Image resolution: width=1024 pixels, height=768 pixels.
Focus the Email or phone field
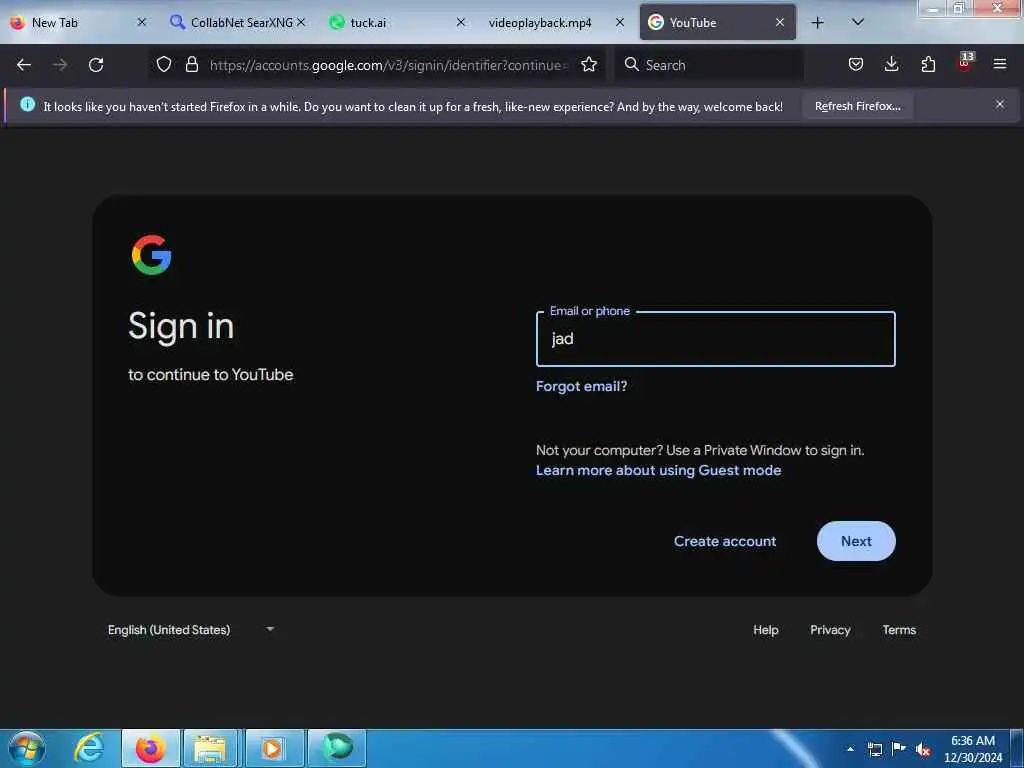[715, 339]
